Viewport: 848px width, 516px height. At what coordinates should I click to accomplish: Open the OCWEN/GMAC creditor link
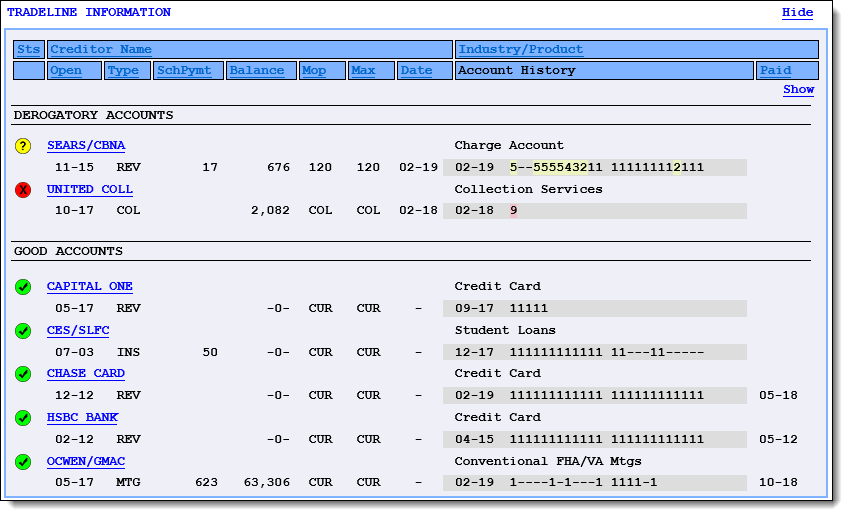tap(86, 461)
